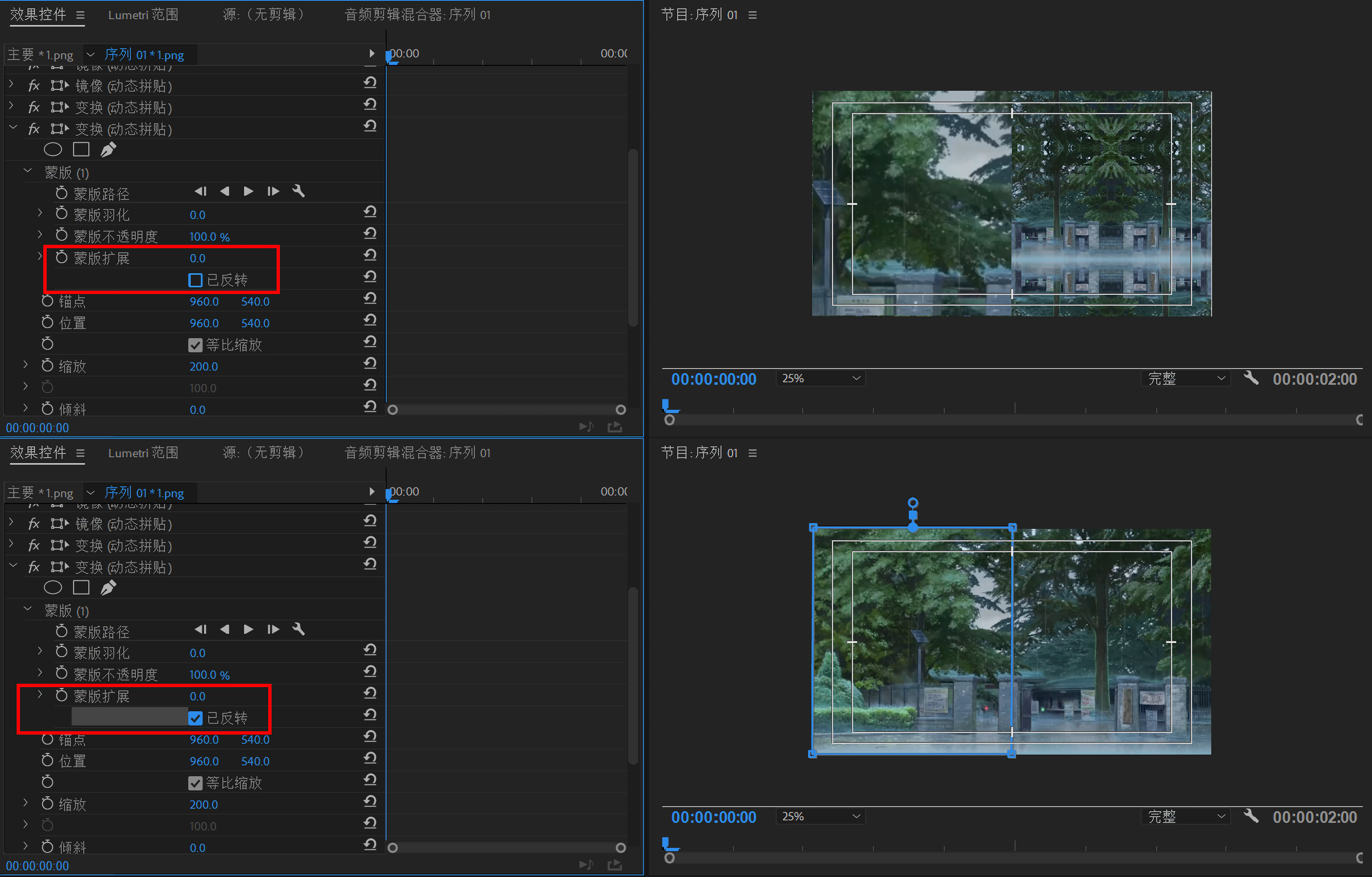Expand 缩放 property in lower panel
1372x877 pixels.
[26, 802]
